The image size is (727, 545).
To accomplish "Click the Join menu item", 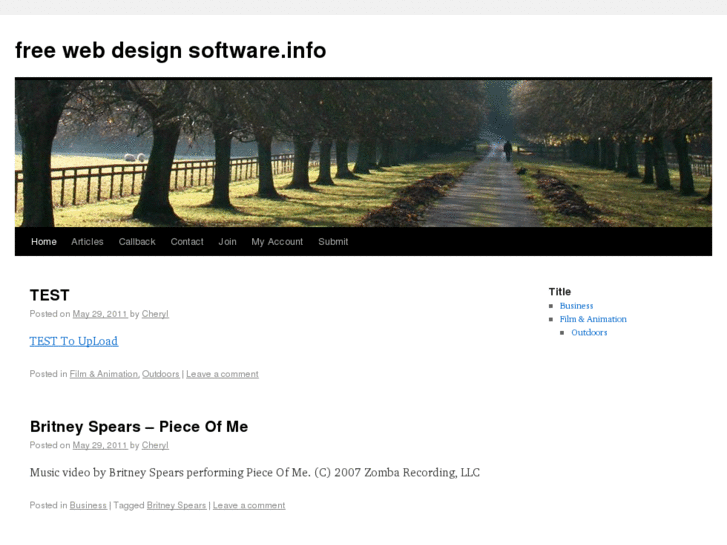I will (228, 242).
